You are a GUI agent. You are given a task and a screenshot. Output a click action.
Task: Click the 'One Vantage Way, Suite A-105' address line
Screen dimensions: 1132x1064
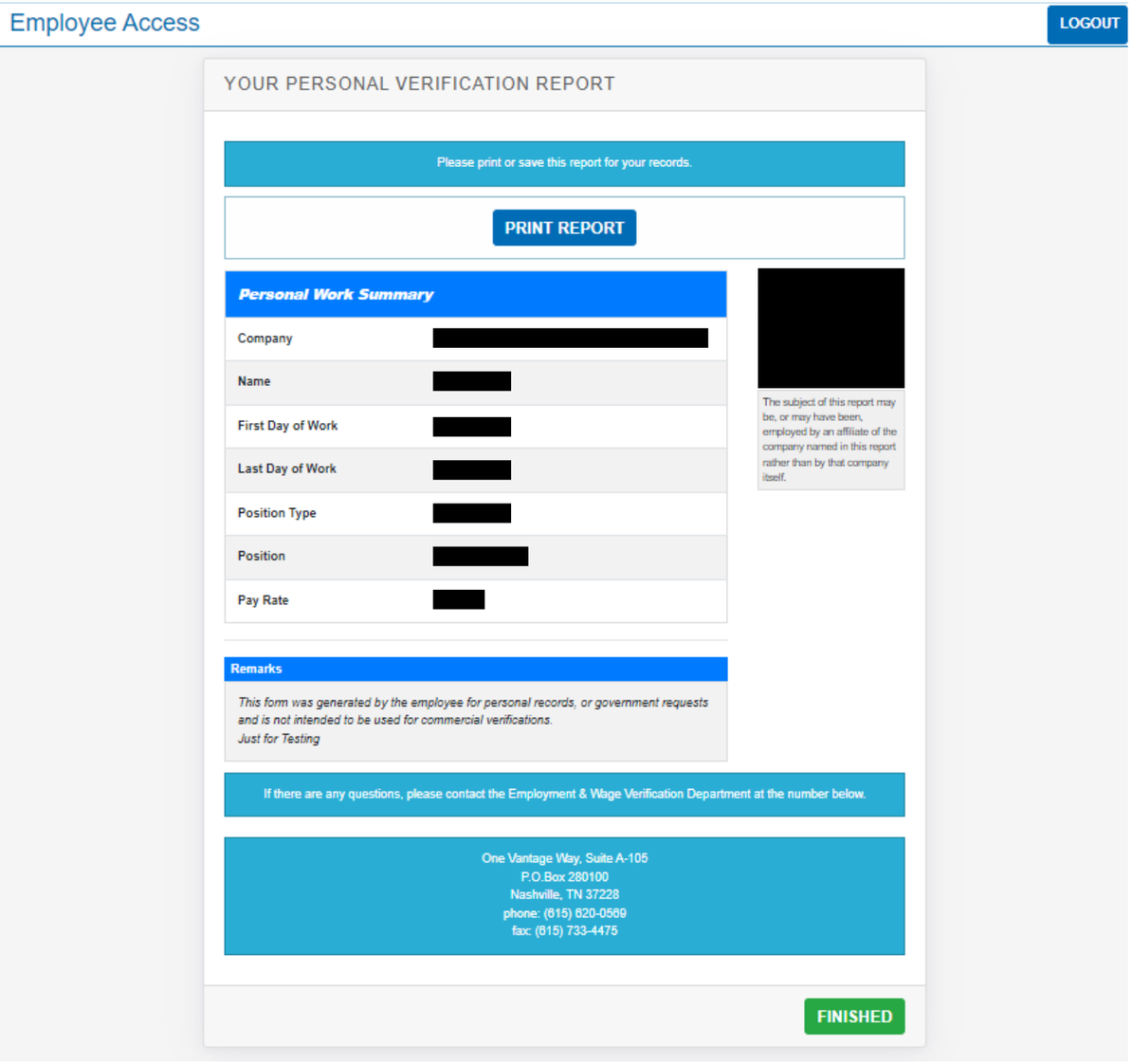click(x=564, y=859)
